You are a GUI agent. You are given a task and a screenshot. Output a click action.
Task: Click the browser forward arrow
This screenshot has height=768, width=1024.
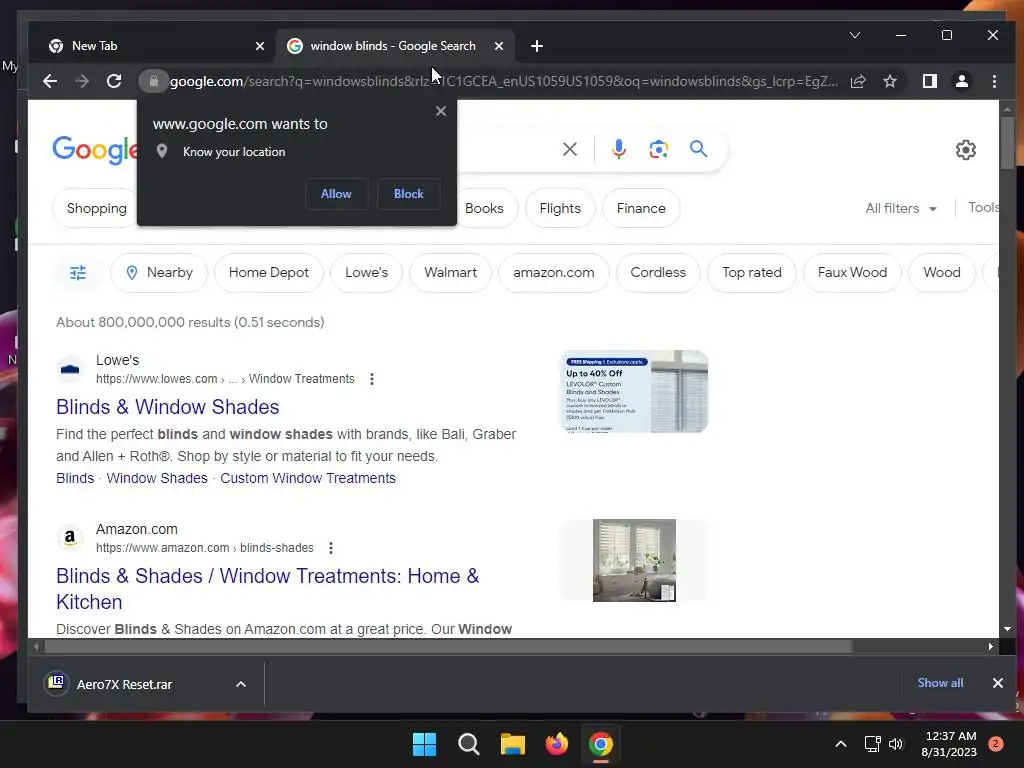click(82, 81)
